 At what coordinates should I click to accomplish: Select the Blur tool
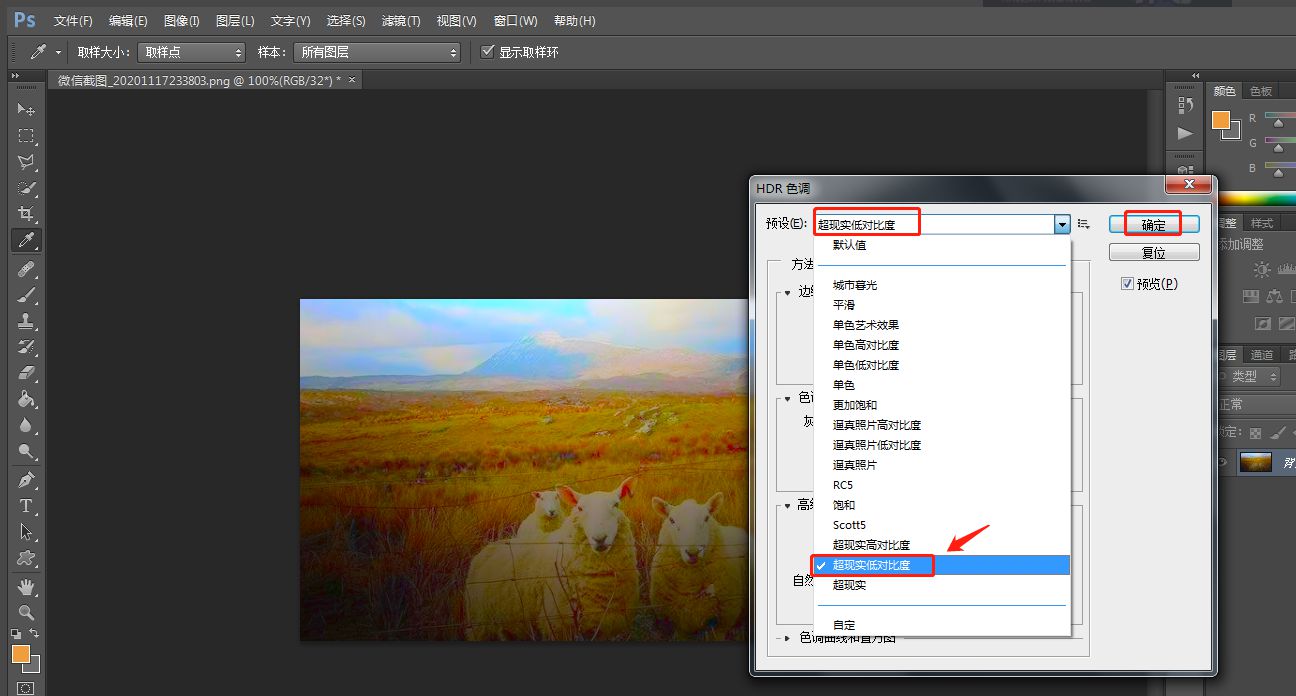tap(26, 425)
